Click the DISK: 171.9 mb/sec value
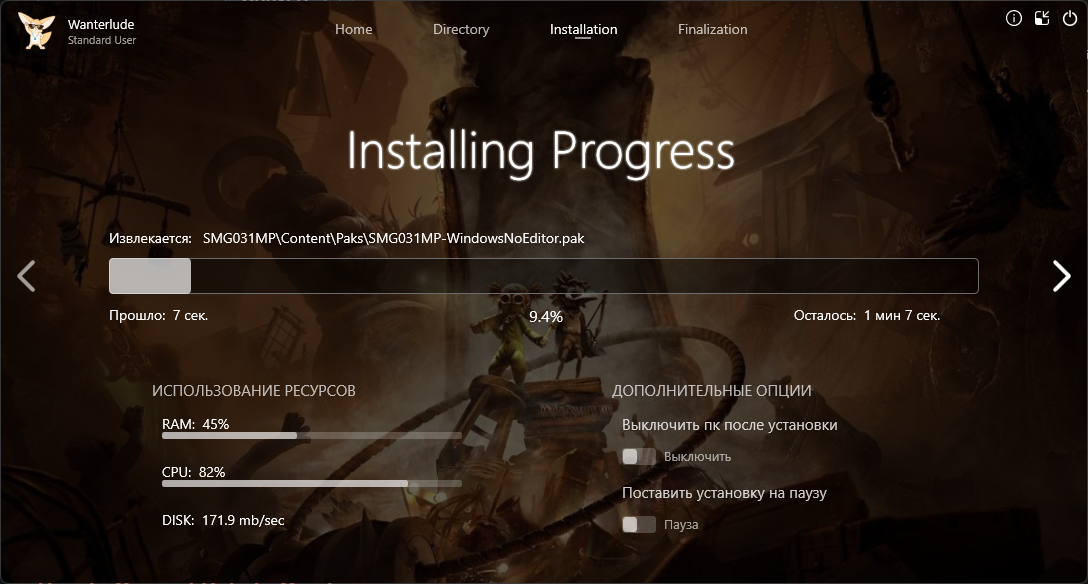The height and width of the screenshot is (584, 1088). click(223, 520)
